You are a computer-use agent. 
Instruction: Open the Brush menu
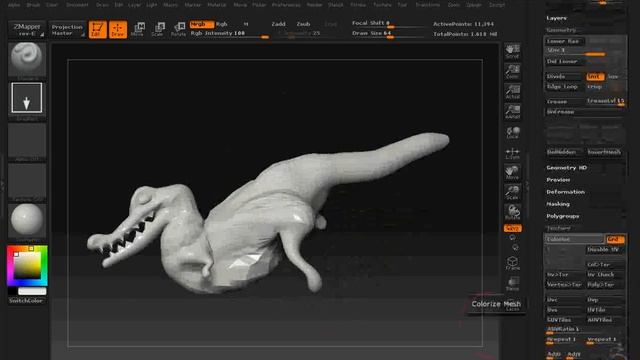point(33,5)
